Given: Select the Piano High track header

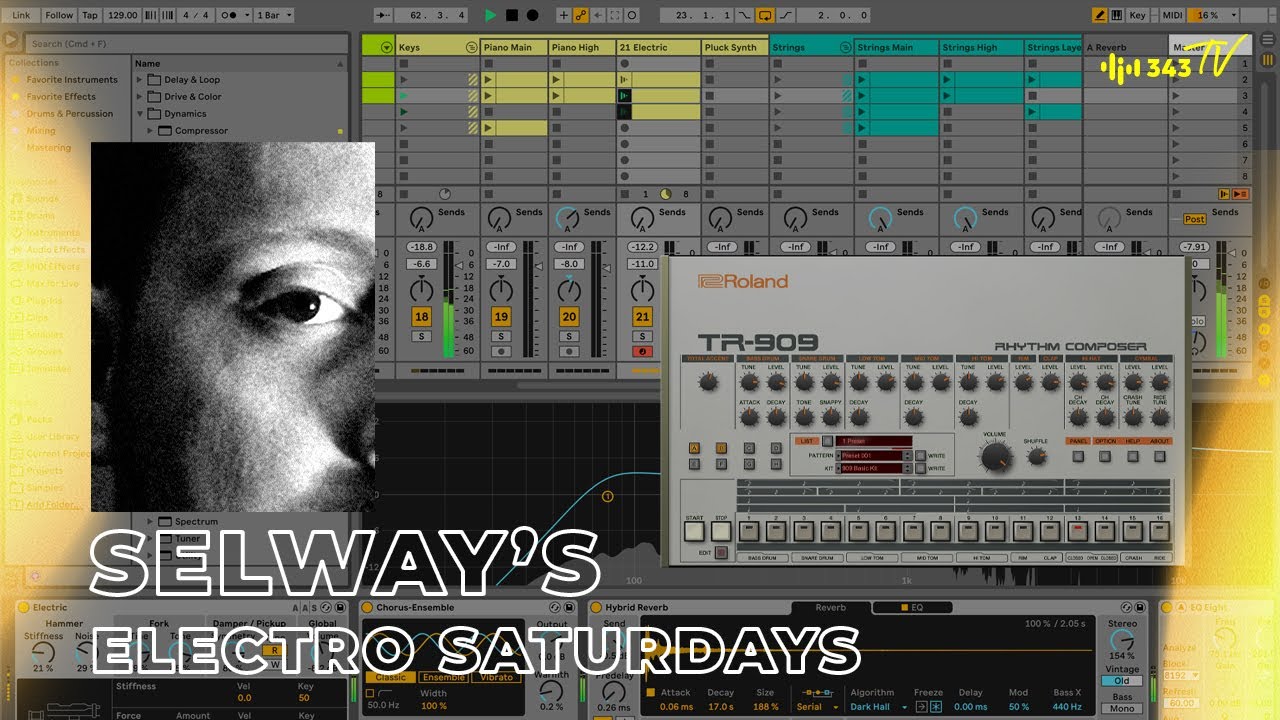Looking at the screenshot, I should [582, 47].
